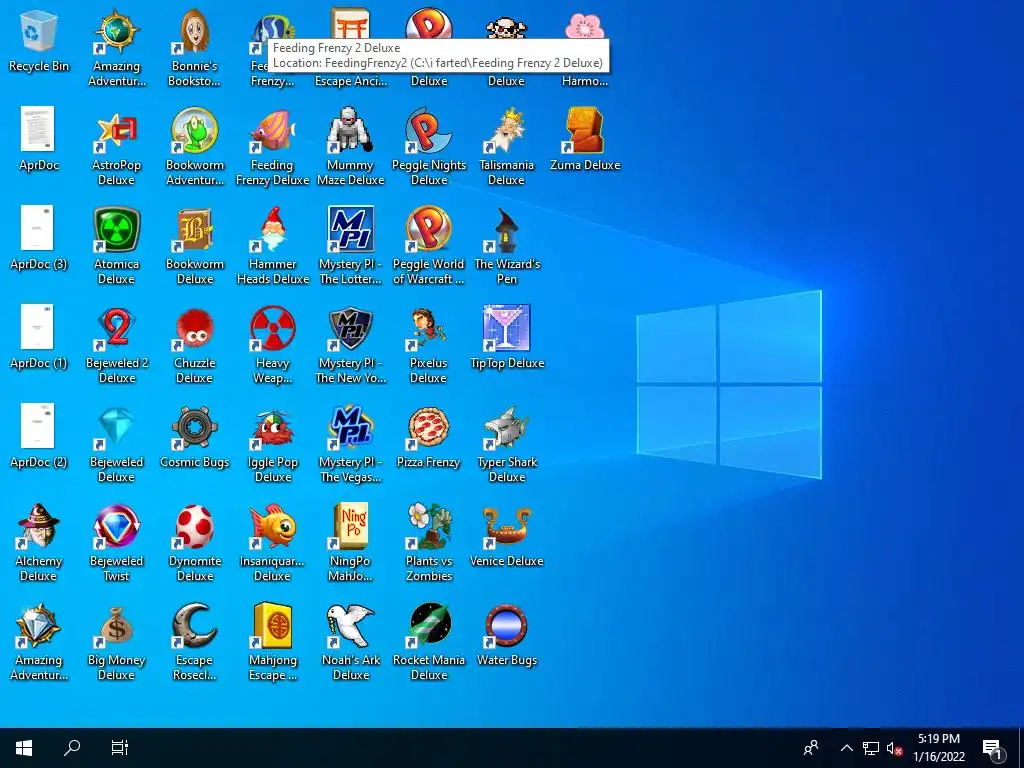The width and height of the screenshot is (1024, 768).
Task: Click the muted volume speaker icon
Action: [894, 748]
